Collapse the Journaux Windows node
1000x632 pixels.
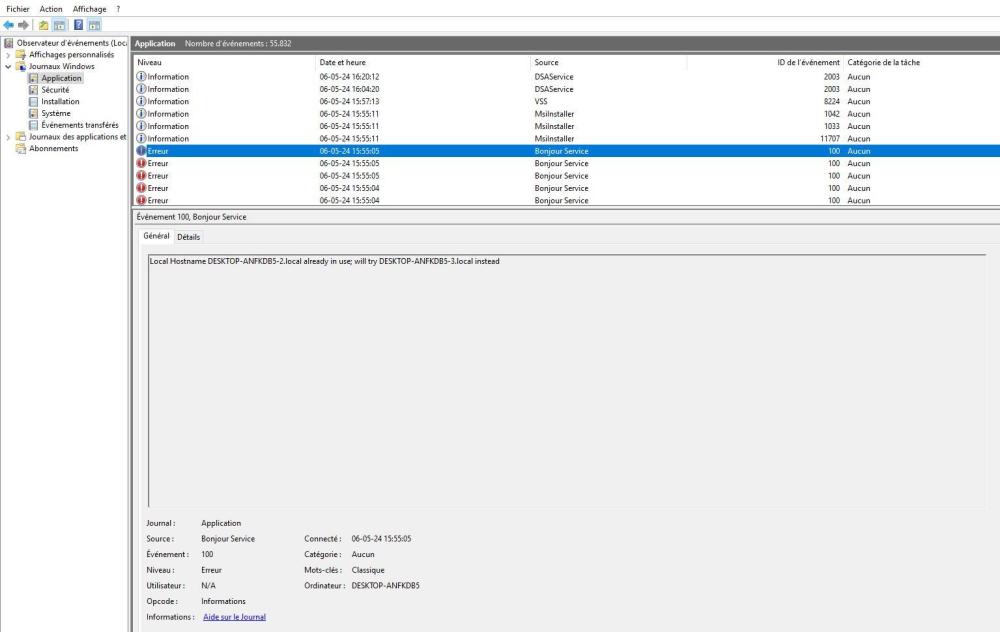point(9,67)
